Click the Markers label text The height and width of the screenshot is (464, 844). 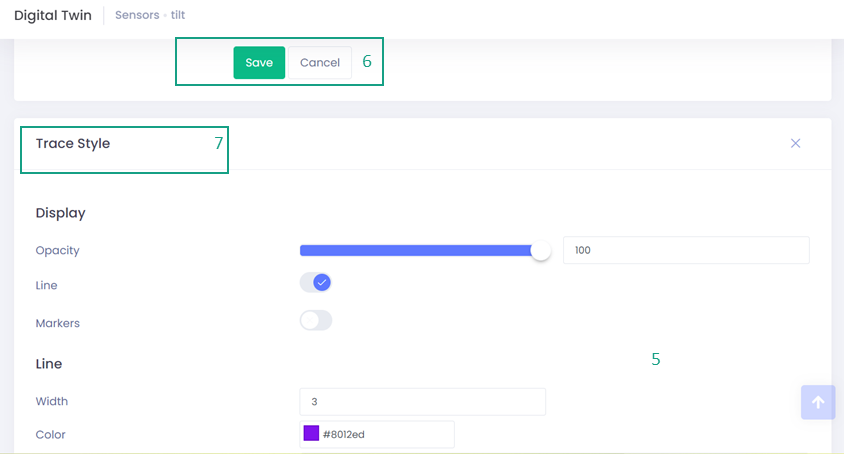pyautogui.click(x=58, y=323)
